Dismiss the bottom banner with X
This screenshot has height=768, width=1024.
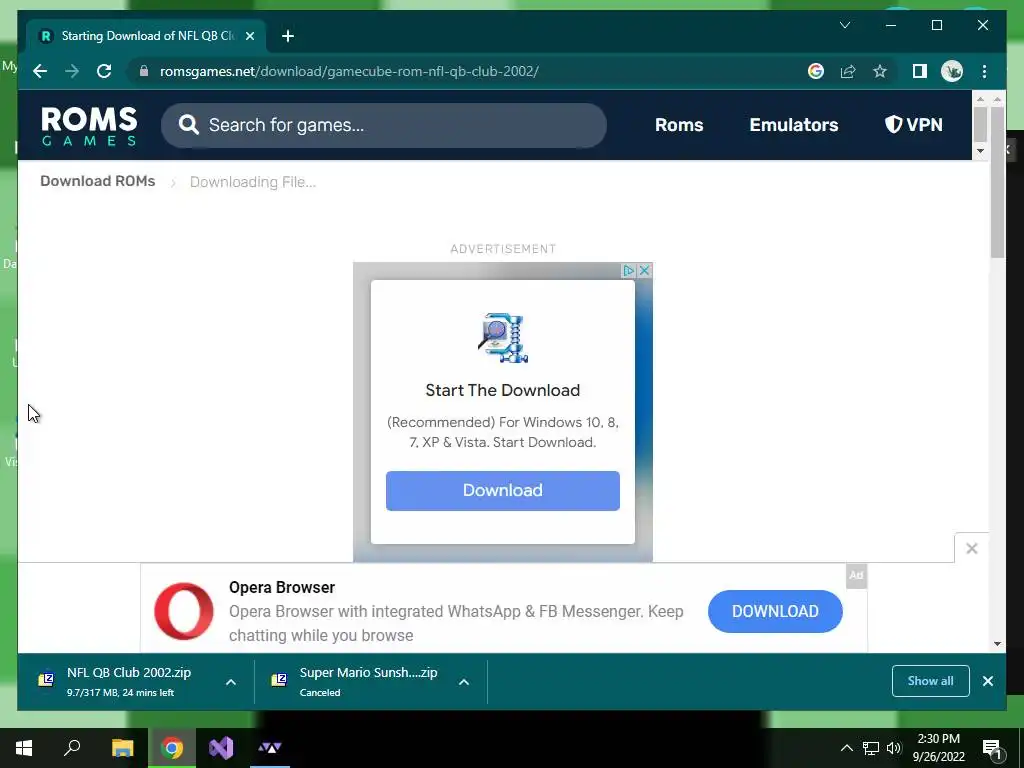pos(972,549)
